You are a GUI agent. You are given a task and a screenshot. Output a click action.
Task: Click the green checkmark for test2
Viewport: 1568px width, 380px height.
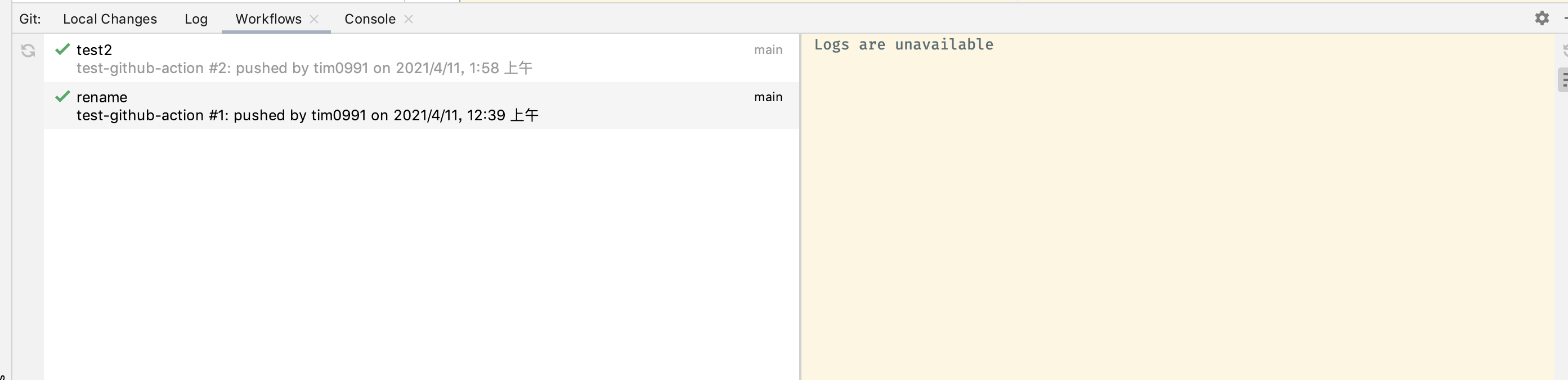(62, 49)
